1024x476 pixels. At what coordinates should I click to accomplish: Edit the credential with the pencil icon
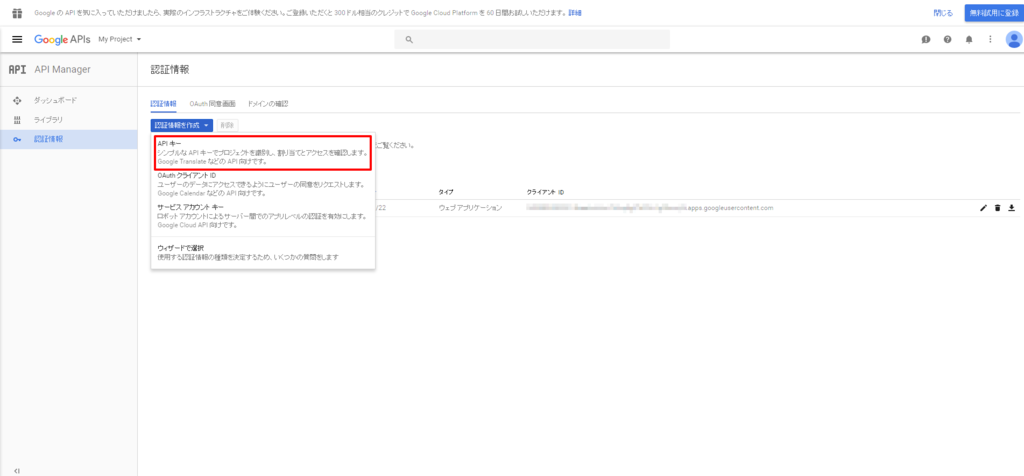pos(984,208)
